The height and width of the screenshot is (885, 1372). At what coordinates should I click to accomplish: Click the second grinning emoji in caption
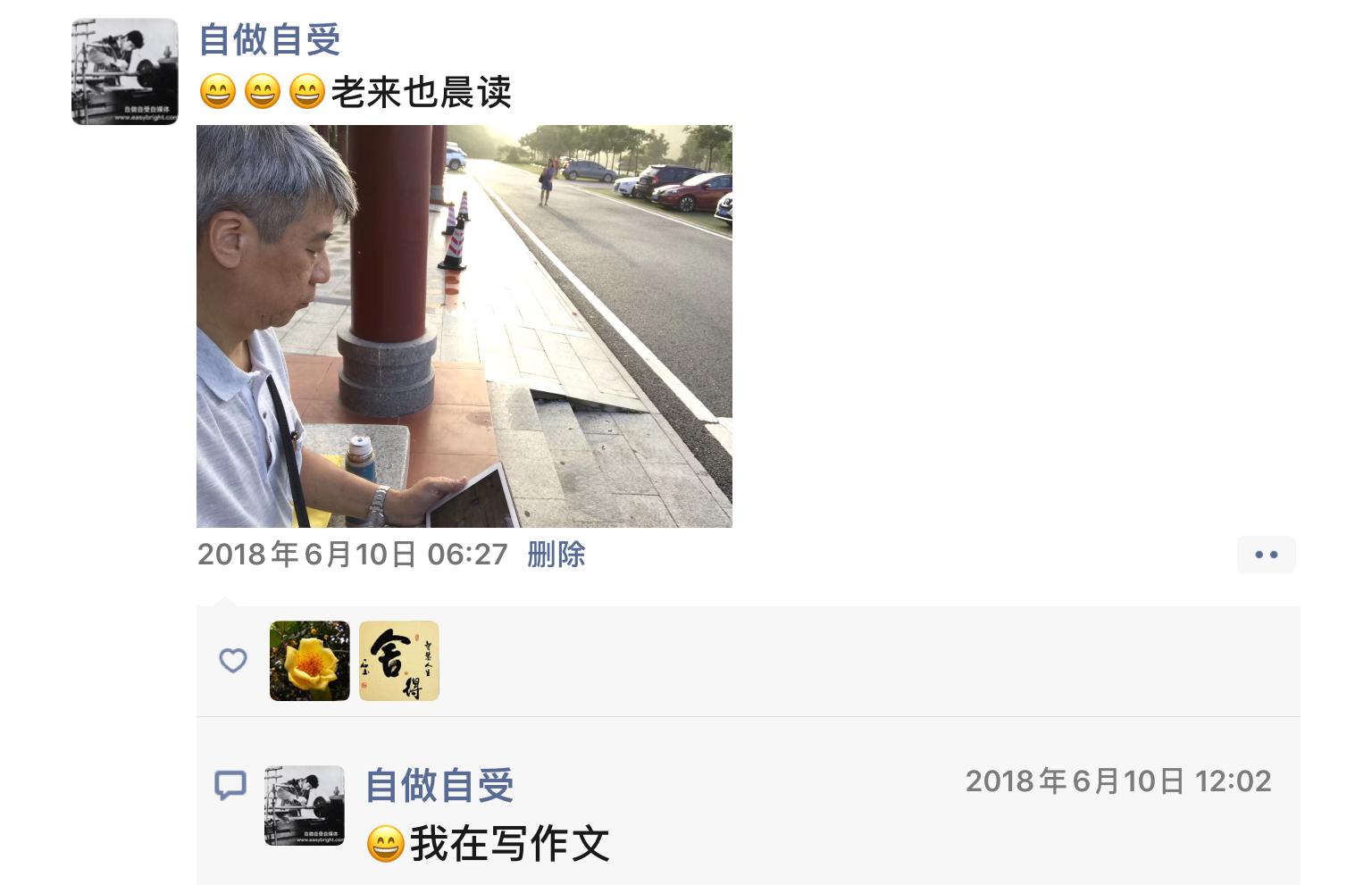(x=262, y=92)
